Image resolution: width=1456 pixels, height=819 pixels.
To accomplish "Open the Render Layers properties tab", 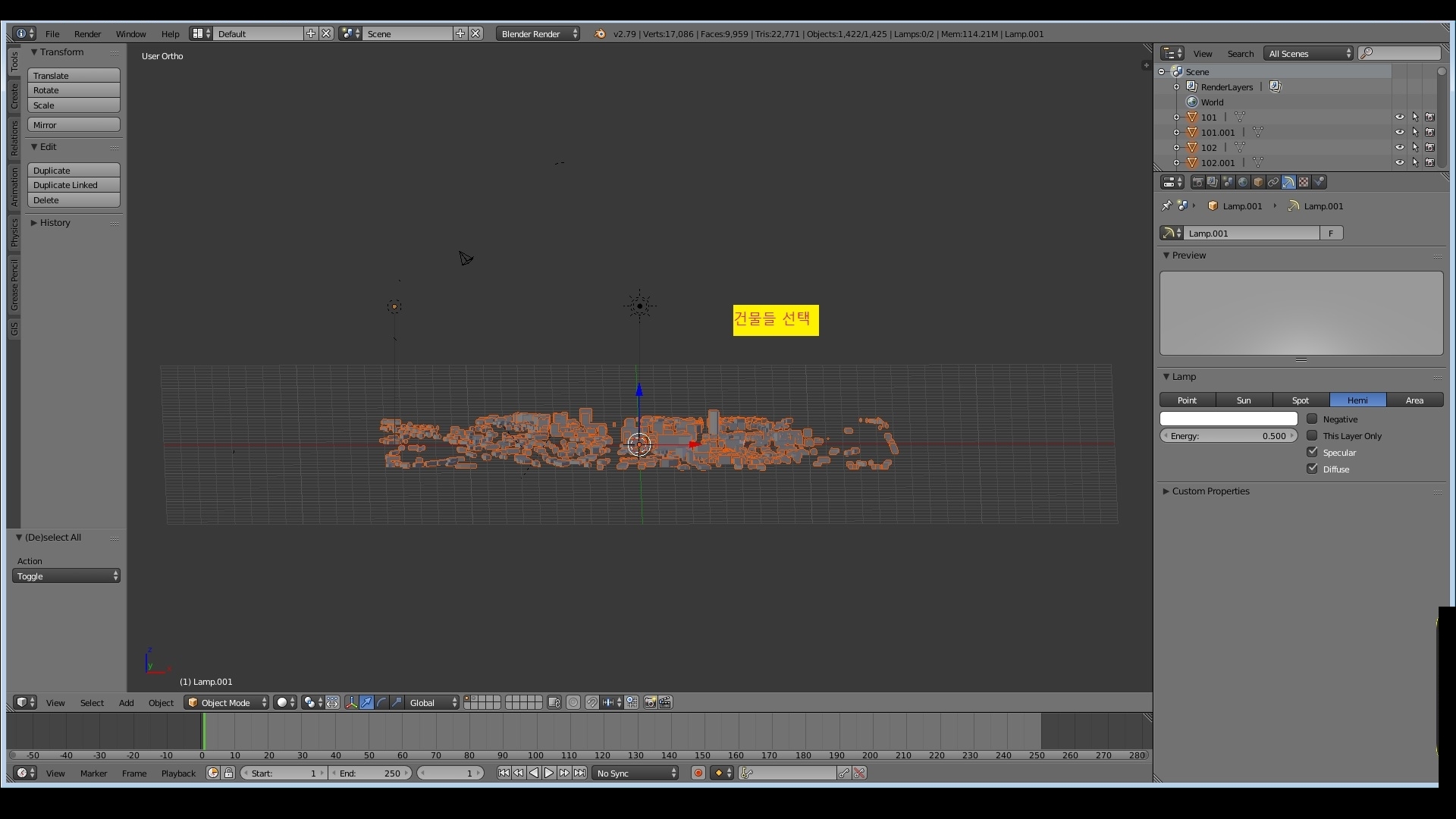I will coord(1213,182).
